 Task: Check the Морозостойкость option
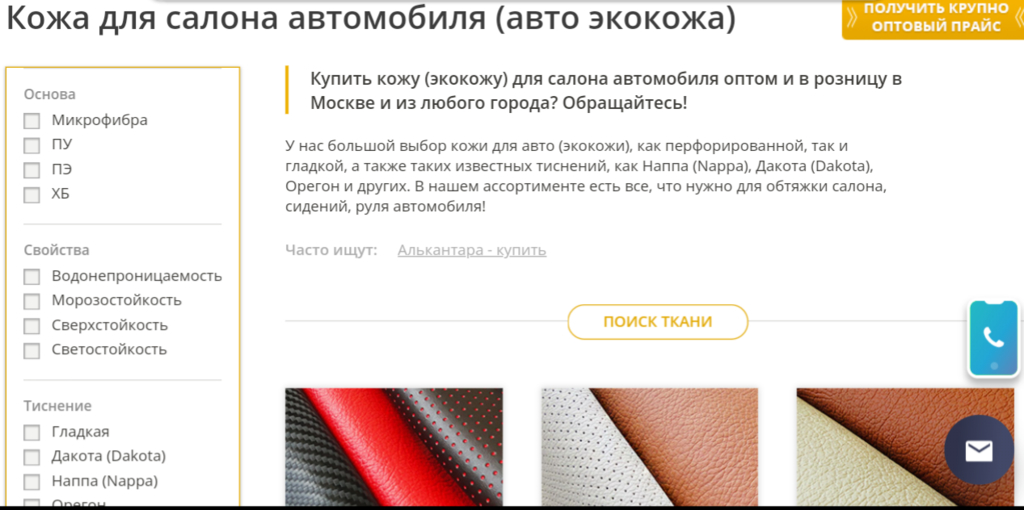[32, 301]
